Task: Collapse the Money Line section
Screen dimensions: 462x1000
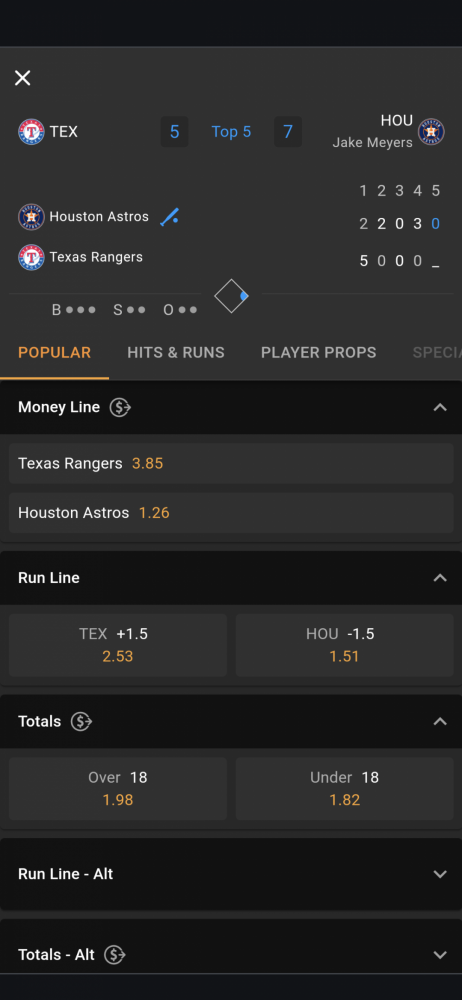Action: coord(440,407)
